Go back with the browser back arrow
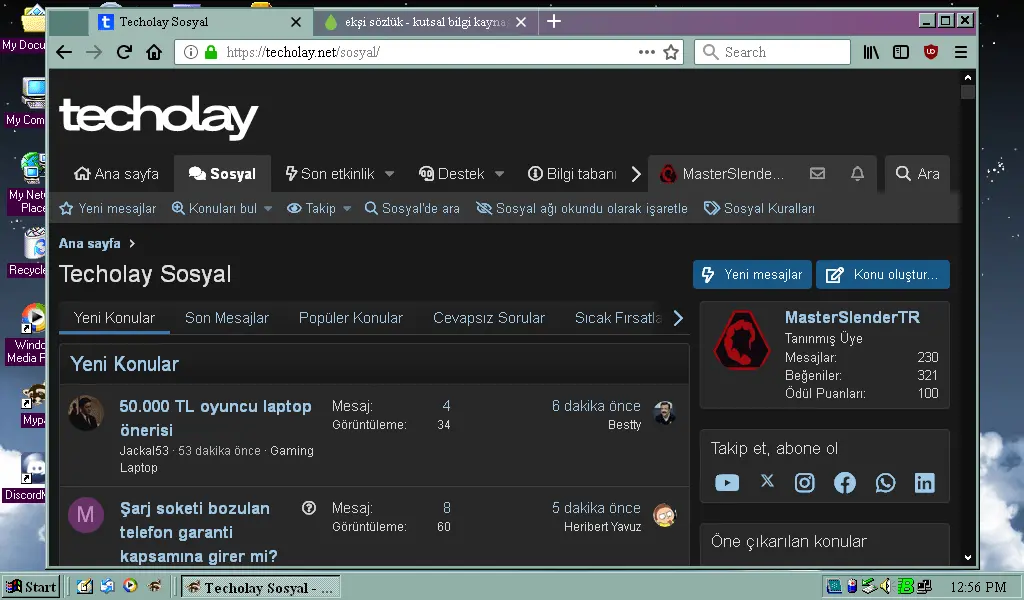Viewport: 1024px width, 600px height. coord(64,52)
